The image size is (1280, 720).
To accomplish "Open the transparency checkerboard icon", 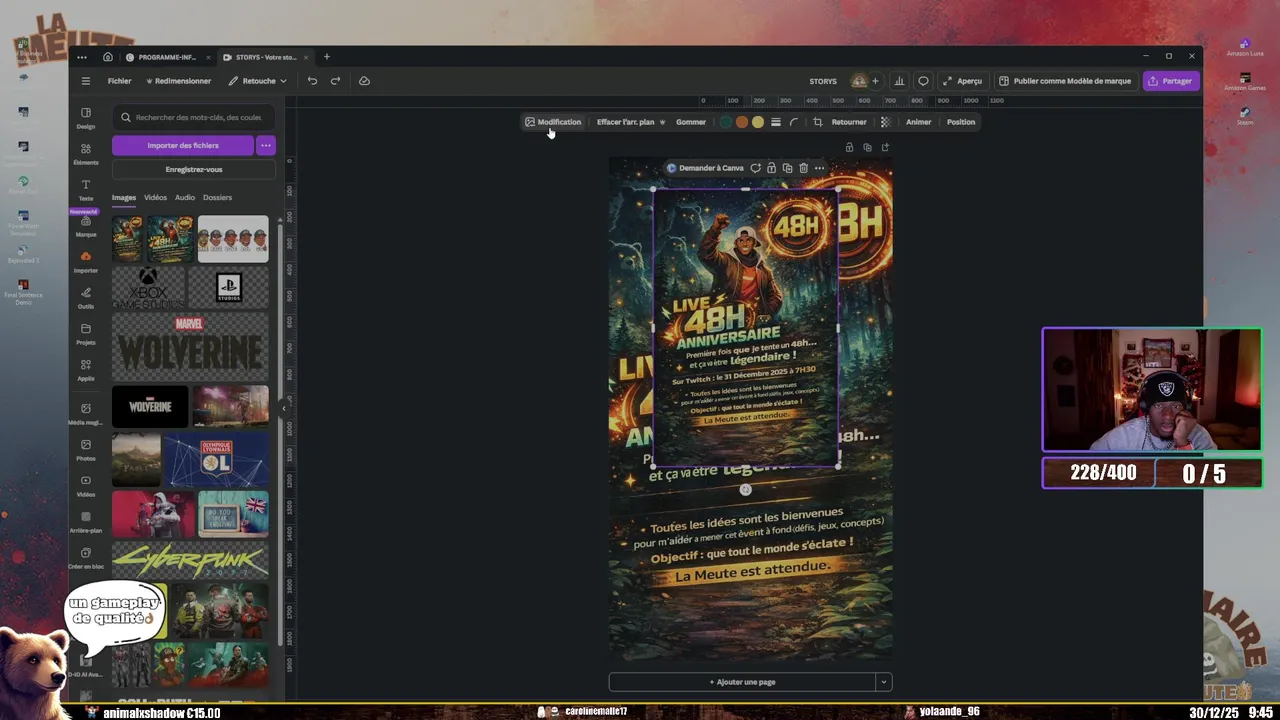I will pyautogui.click(x=885, y=122).
